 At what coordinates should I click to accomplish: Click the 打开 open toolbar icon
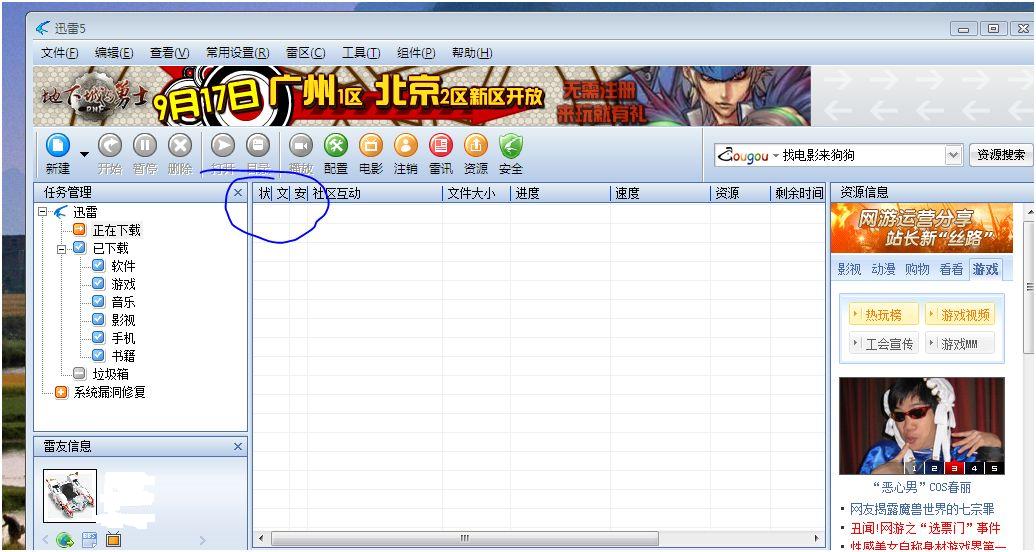coord(223,146)
